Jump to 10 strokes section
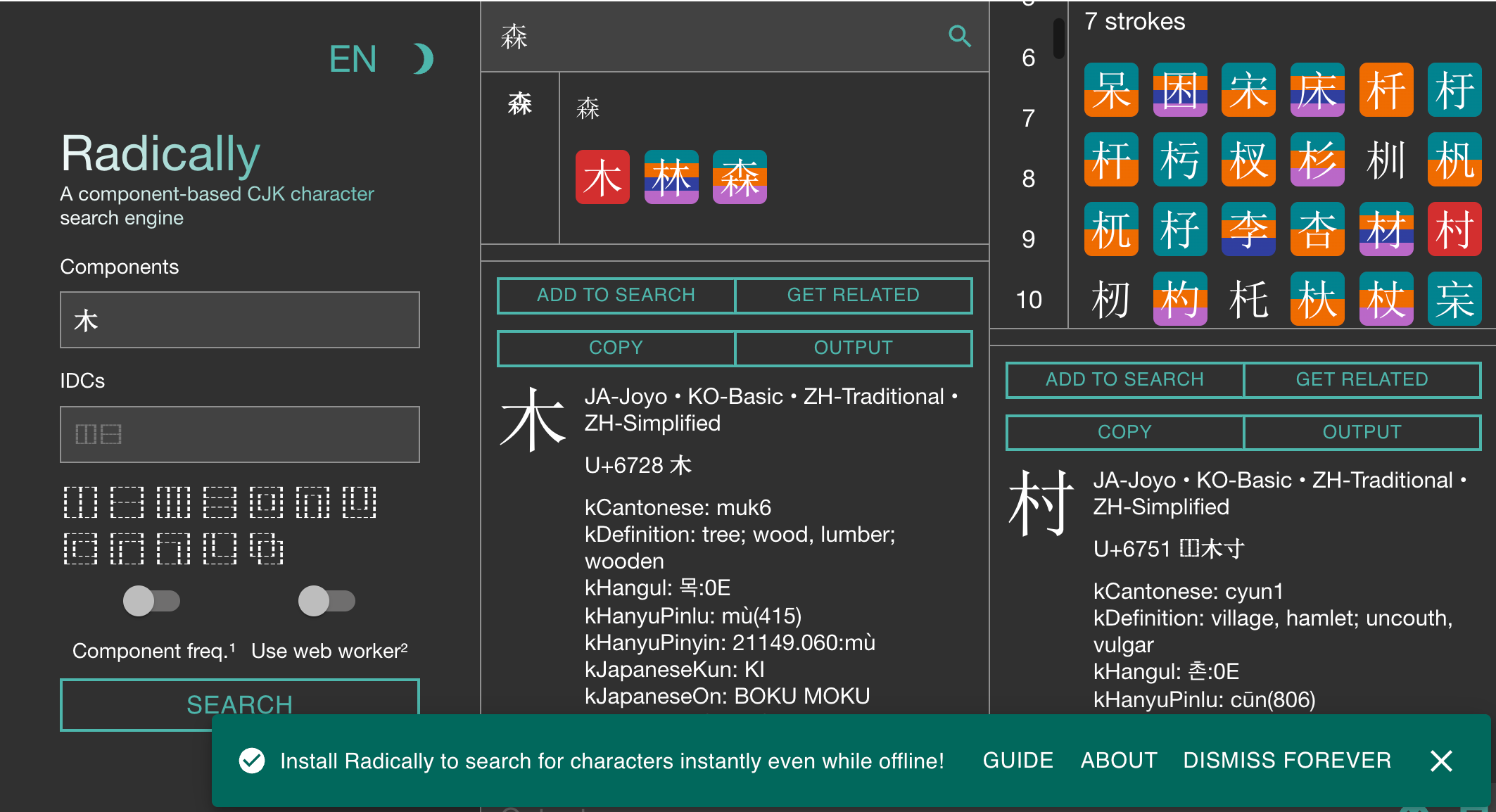 (x=1028, y=300)
